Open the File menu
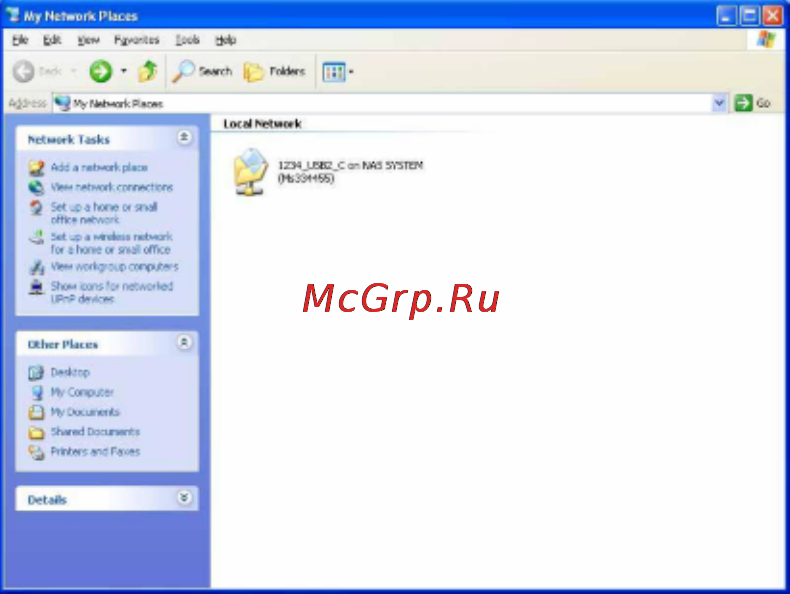Screen dimensions: 790x594 [x=20, y=40]
